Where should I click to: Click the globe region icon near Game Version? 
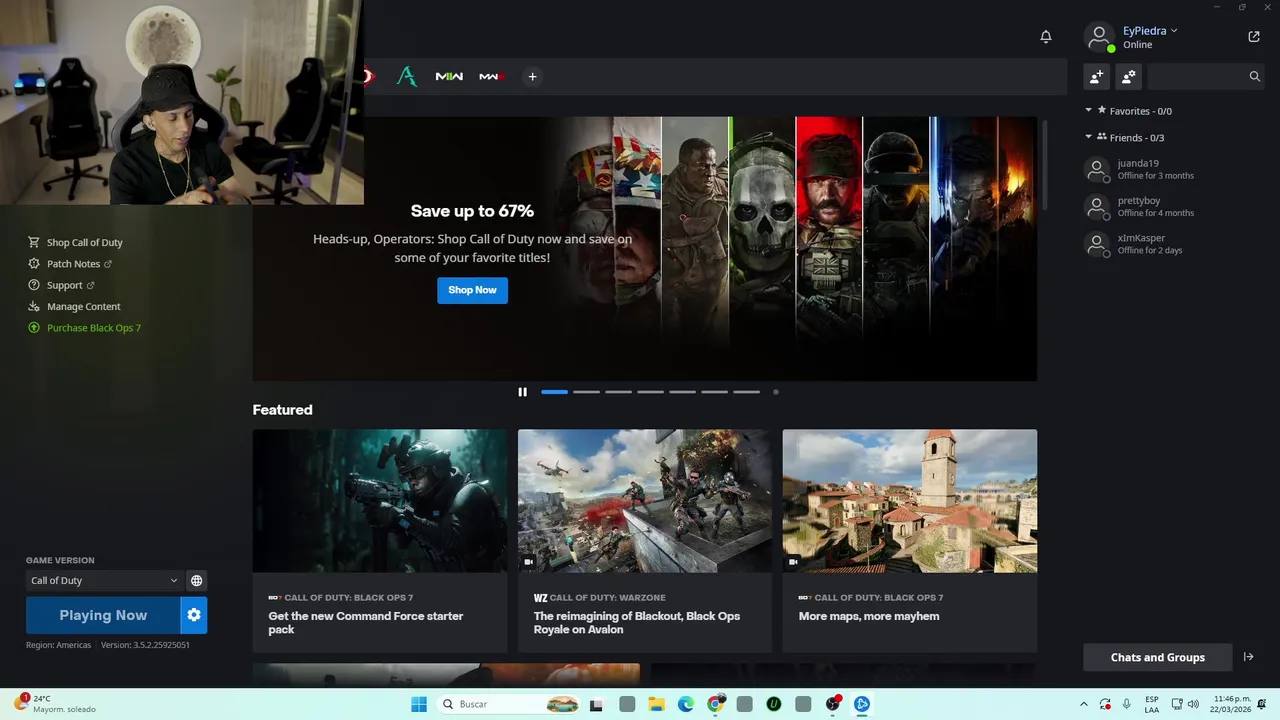tap(197, 580)
